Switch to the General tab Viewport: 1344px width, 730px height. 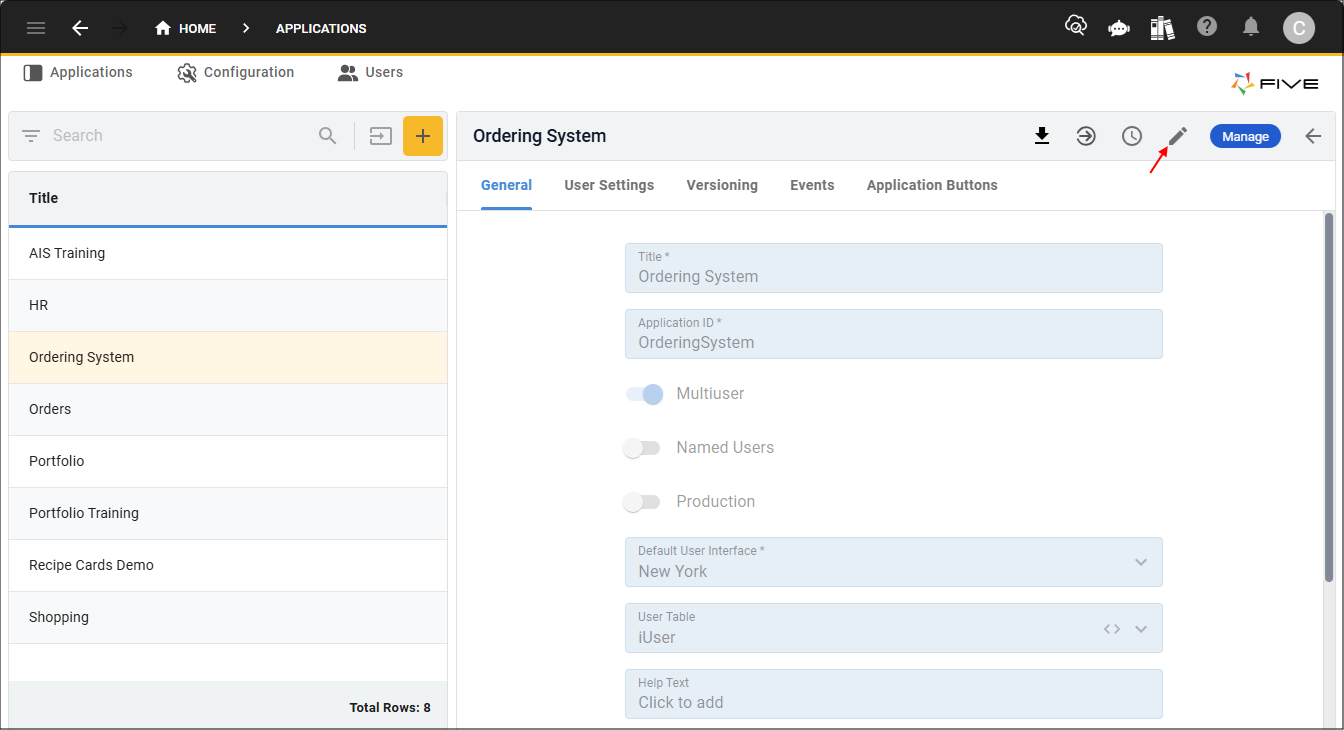(506, 186)
